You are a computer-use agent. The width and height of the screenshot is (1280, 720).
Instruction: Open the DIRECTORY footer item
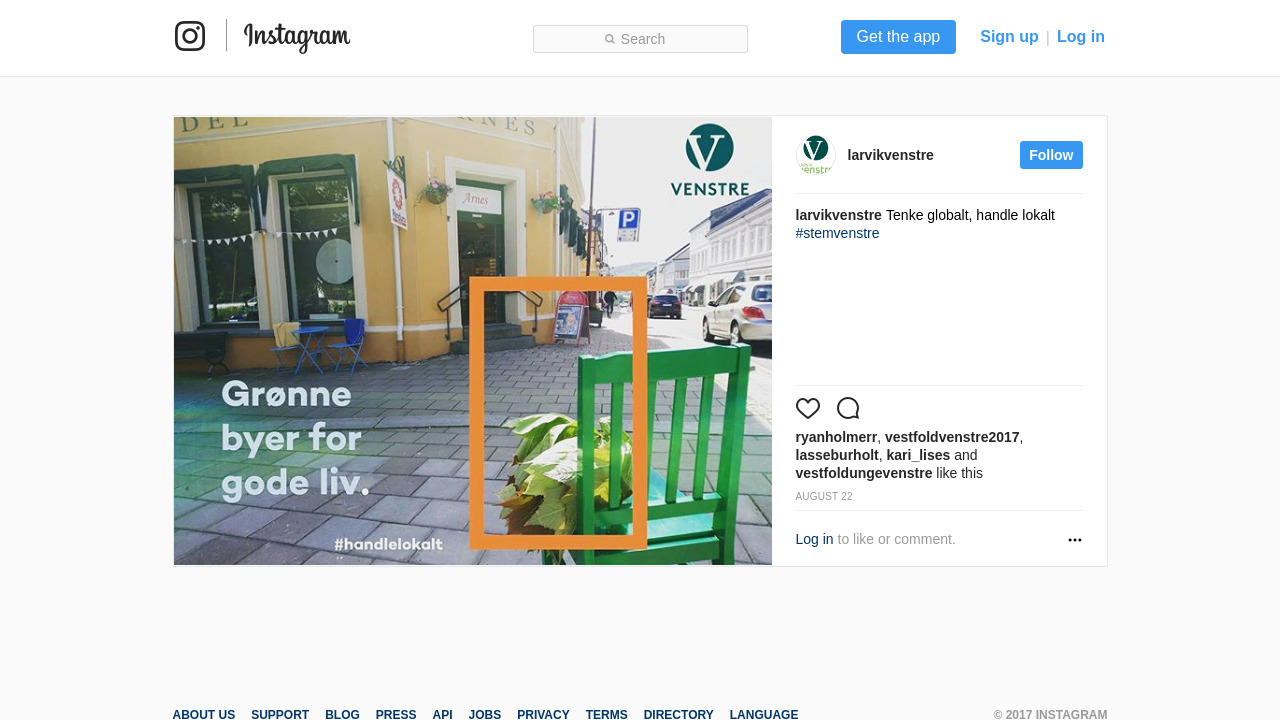(x=679, y=714)
